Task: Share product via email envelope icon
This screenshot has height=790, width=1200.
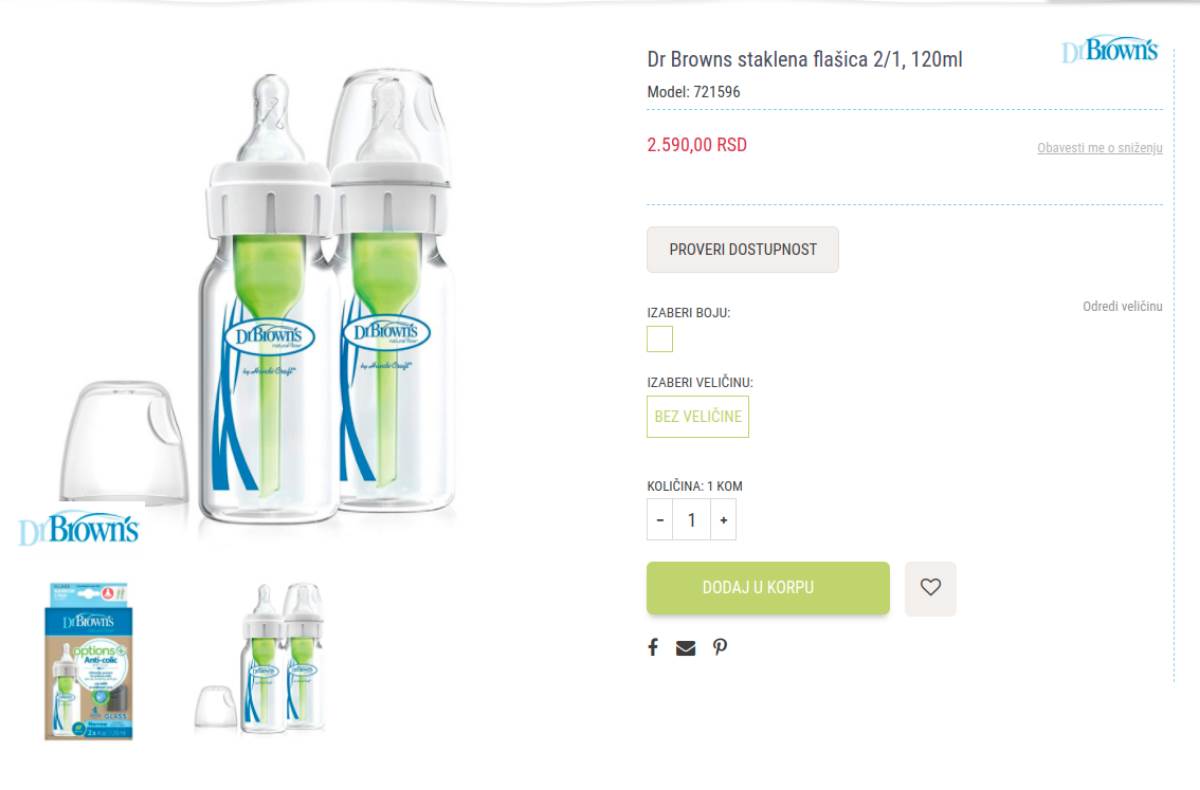Action: [685, 648]
